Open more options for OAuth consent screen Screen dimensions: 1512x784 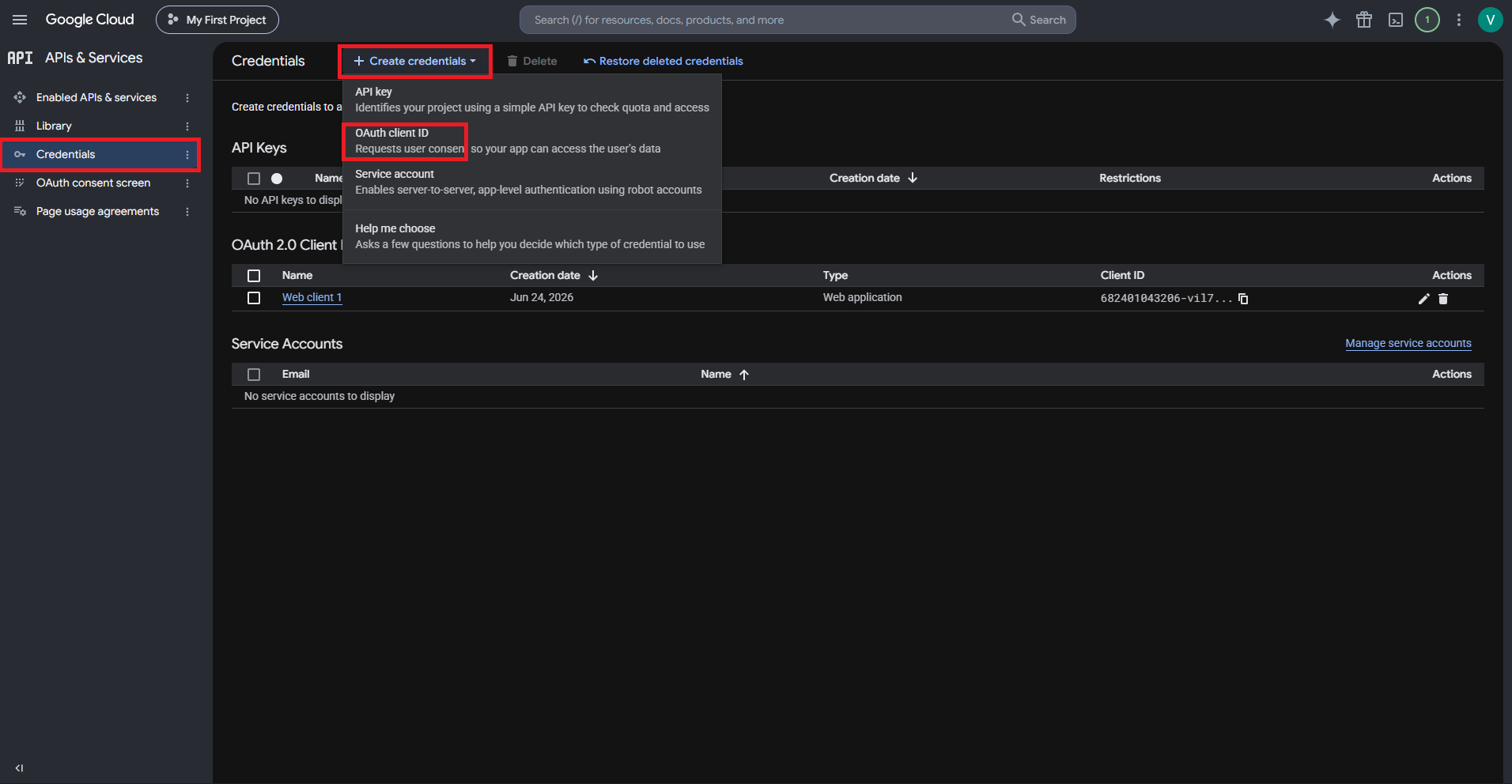pos(187,183)
